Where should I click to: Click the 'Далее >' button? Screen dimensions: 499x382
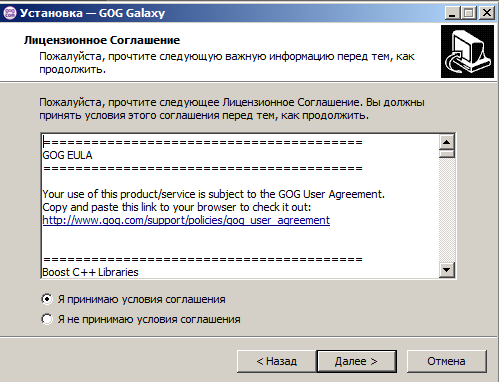tap(356, 361)
